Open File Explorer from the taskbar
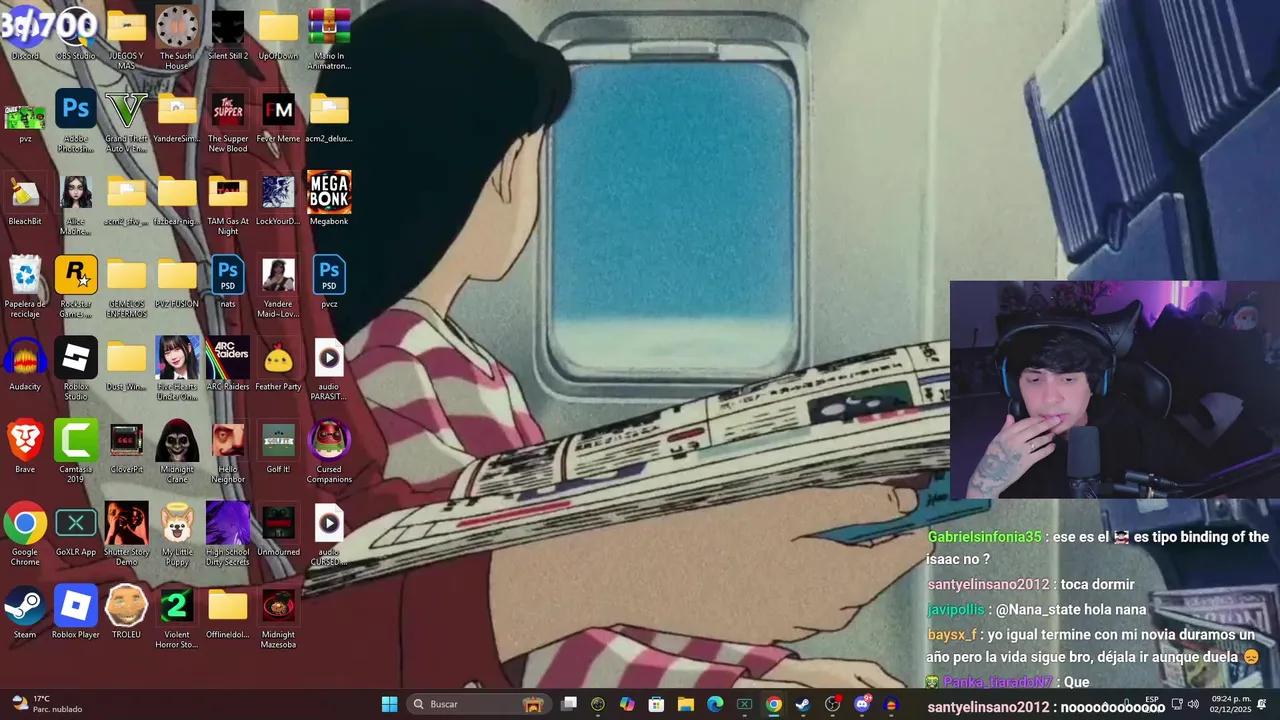Screen dimensions: 1280x720 (x=686, y=704)
